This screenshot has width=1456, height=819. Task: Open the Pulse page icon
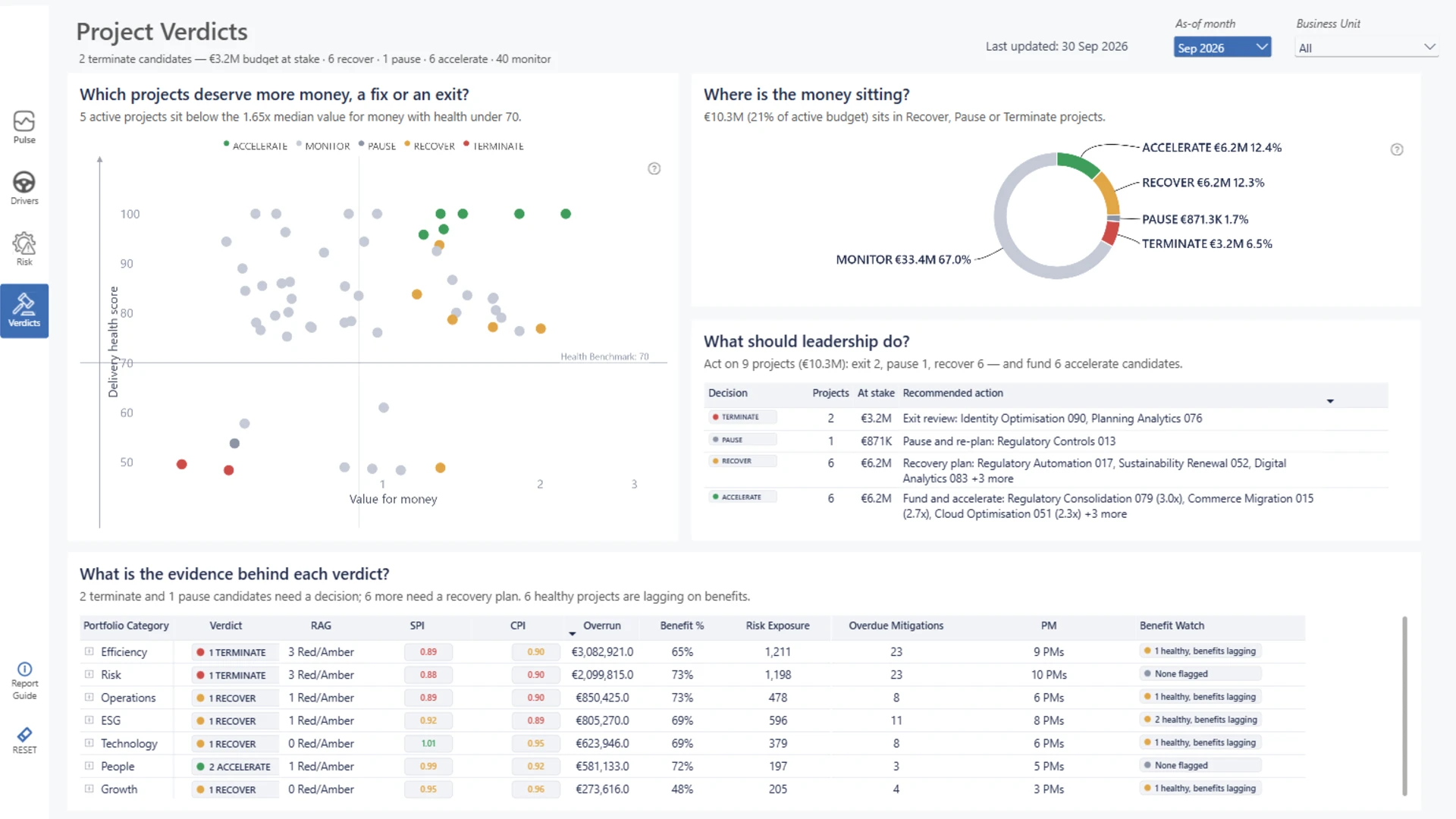pos(24,121)
